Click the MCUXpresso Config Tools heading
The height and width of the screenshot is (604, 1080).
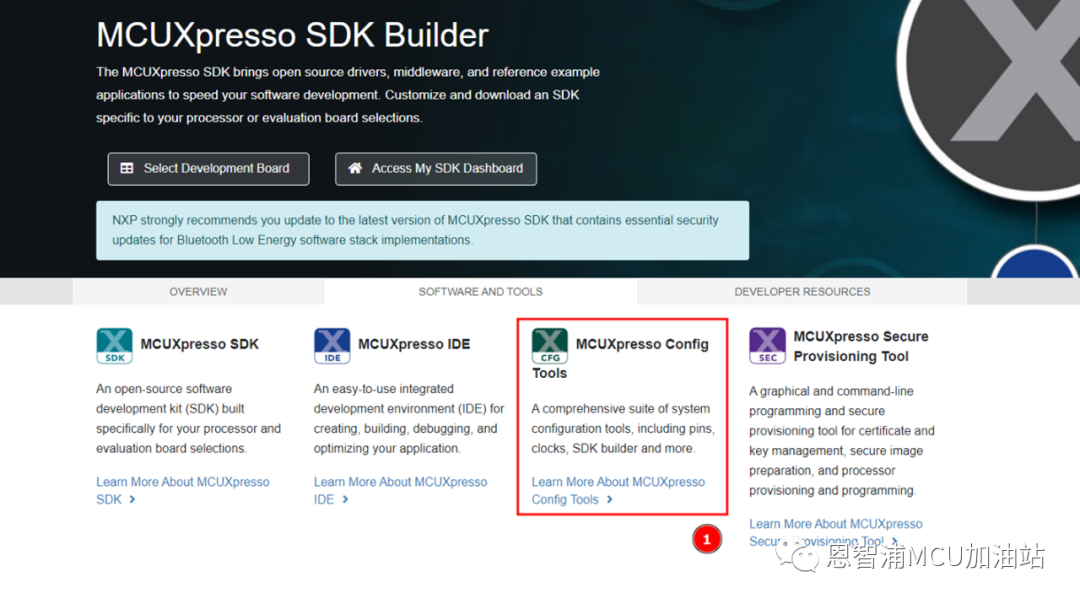[620, 357]
